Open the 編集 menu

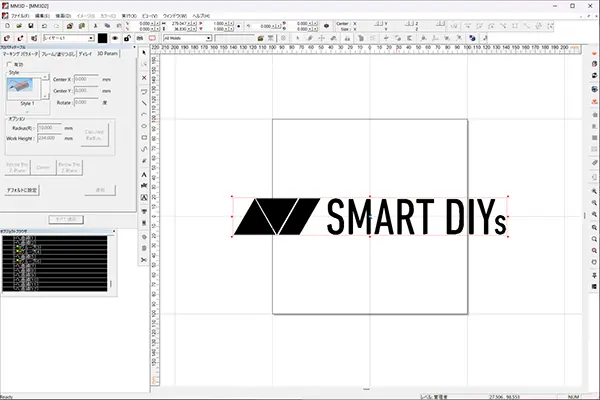point(42,16)
